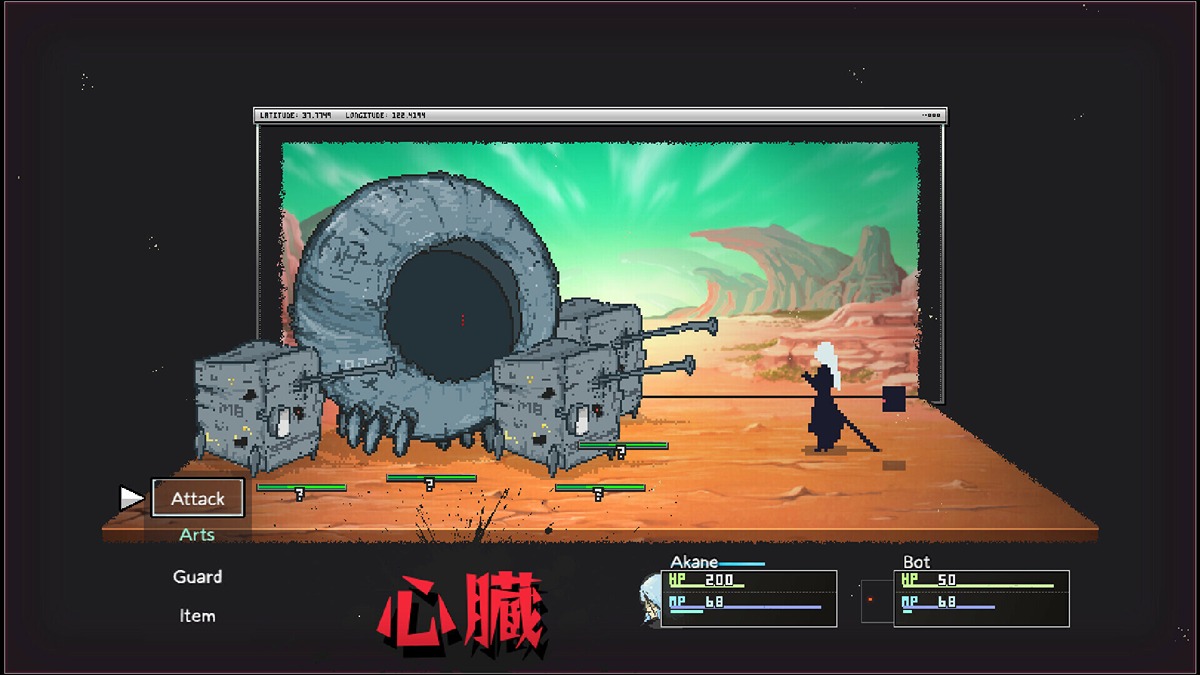Select the Akane sprite on the battlefield
Viewport: 1200px width, 675px height.
coord(826,398)
